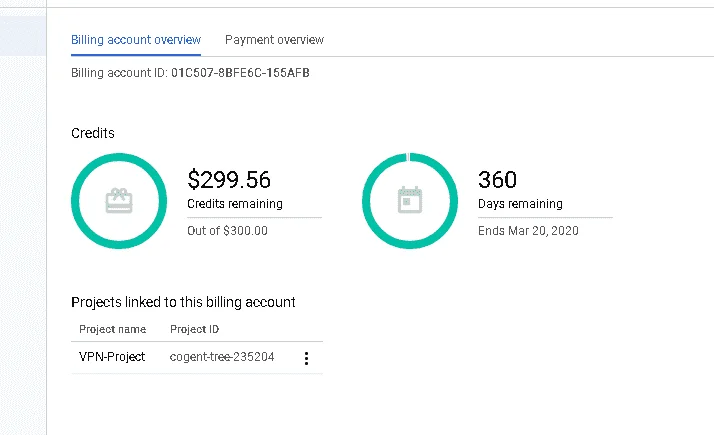The width and height of the screenshot is (714, 435).
Task: Click the gift card credits icon
Action: 119,201
